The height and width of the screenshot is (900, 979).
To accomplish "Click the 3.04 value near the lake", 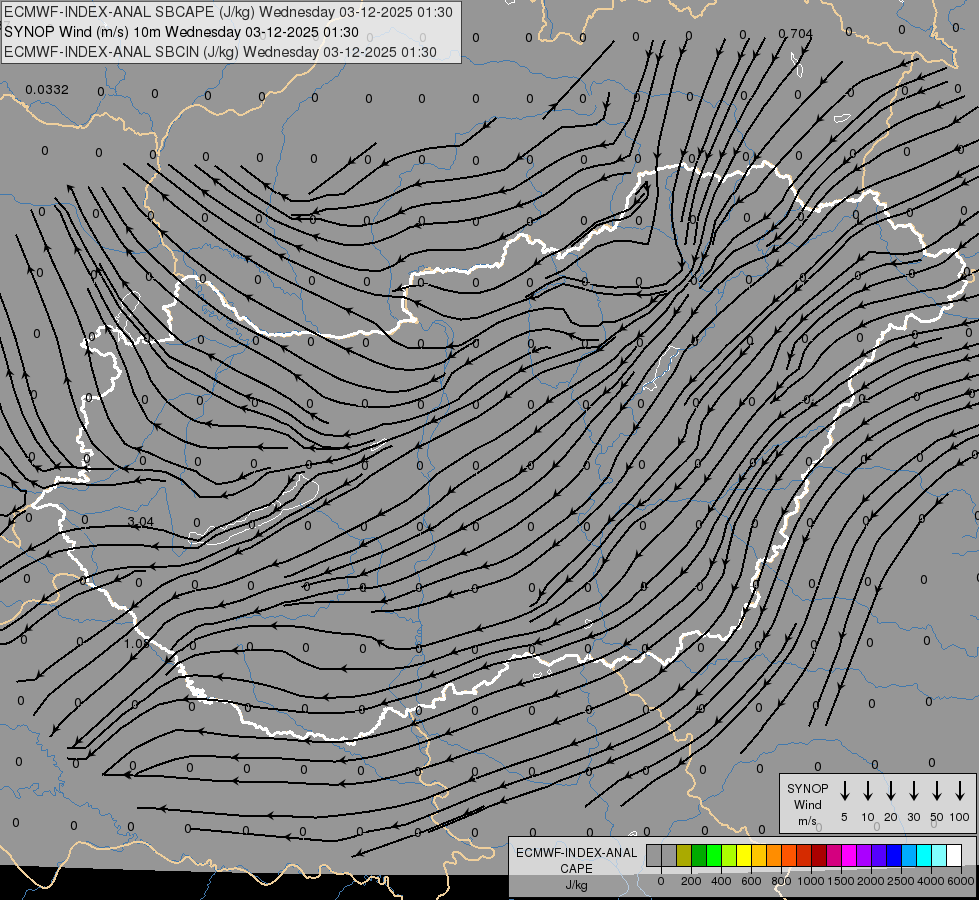I will pos(140,522).
